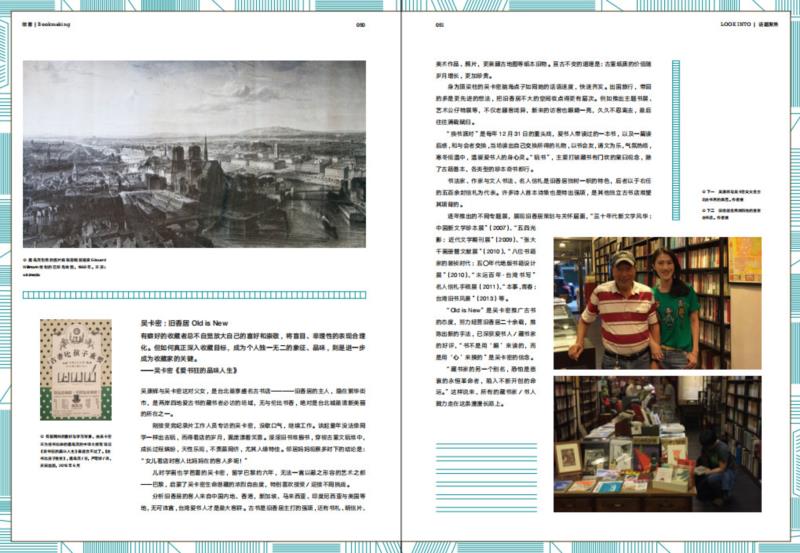Click the line beginning ""Old is New" 是吴卡密"

[x=490, y=310]
